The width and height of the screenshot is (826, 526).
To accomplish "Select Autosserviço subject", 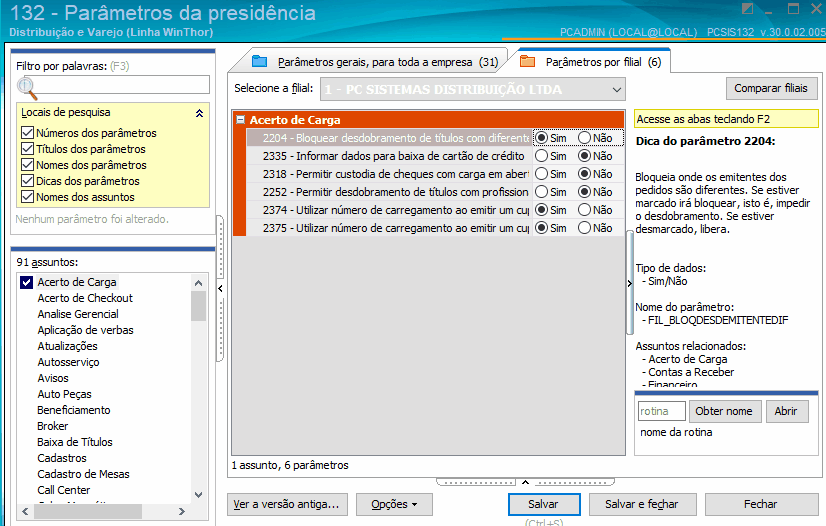I will pyautogui.click(x=68, y=362).
